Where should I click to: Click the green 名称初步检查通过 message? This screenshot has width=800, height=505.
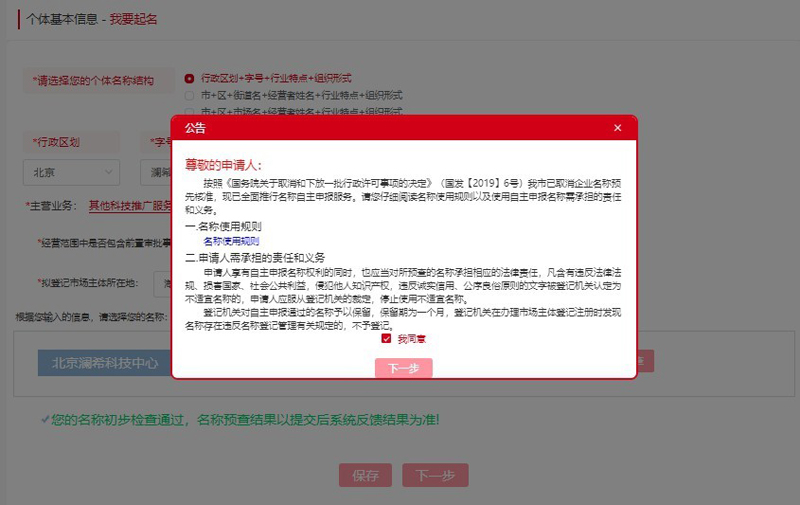click(x=244, y=419)
